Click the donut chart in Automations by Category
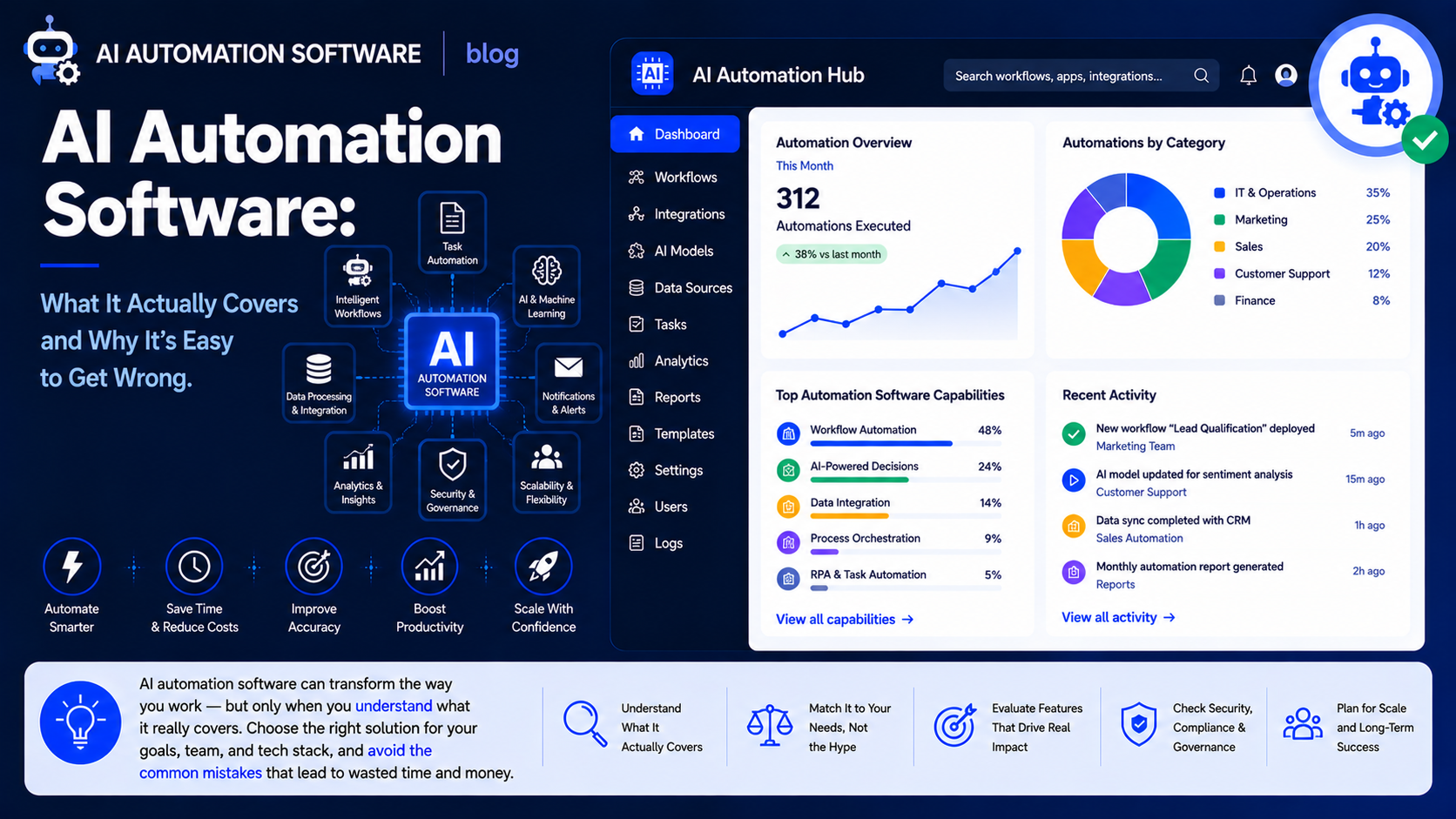The image size is (1456, 819). 1126,239
